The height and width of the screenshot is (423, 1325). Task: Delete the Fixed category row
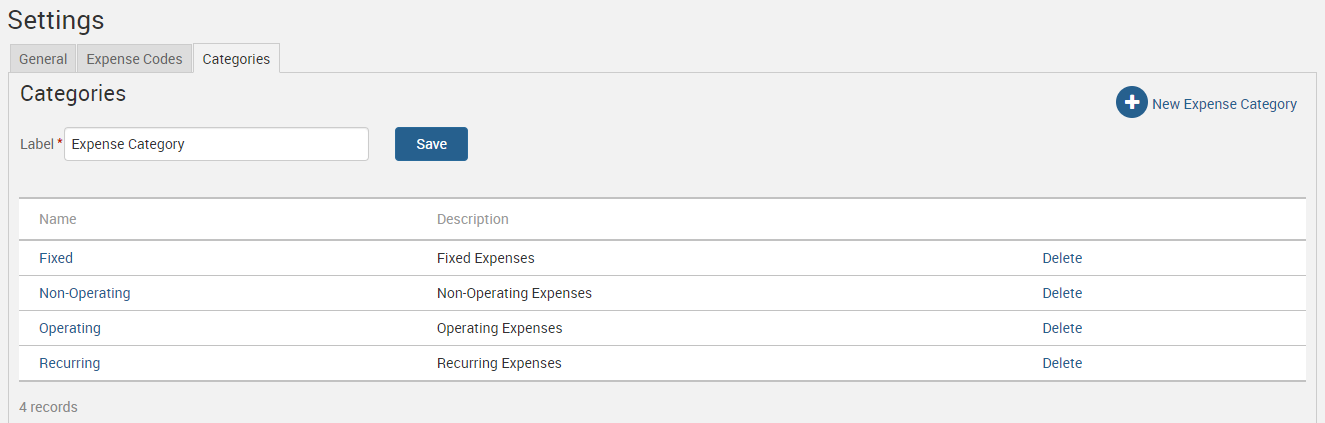(1062, 258)
